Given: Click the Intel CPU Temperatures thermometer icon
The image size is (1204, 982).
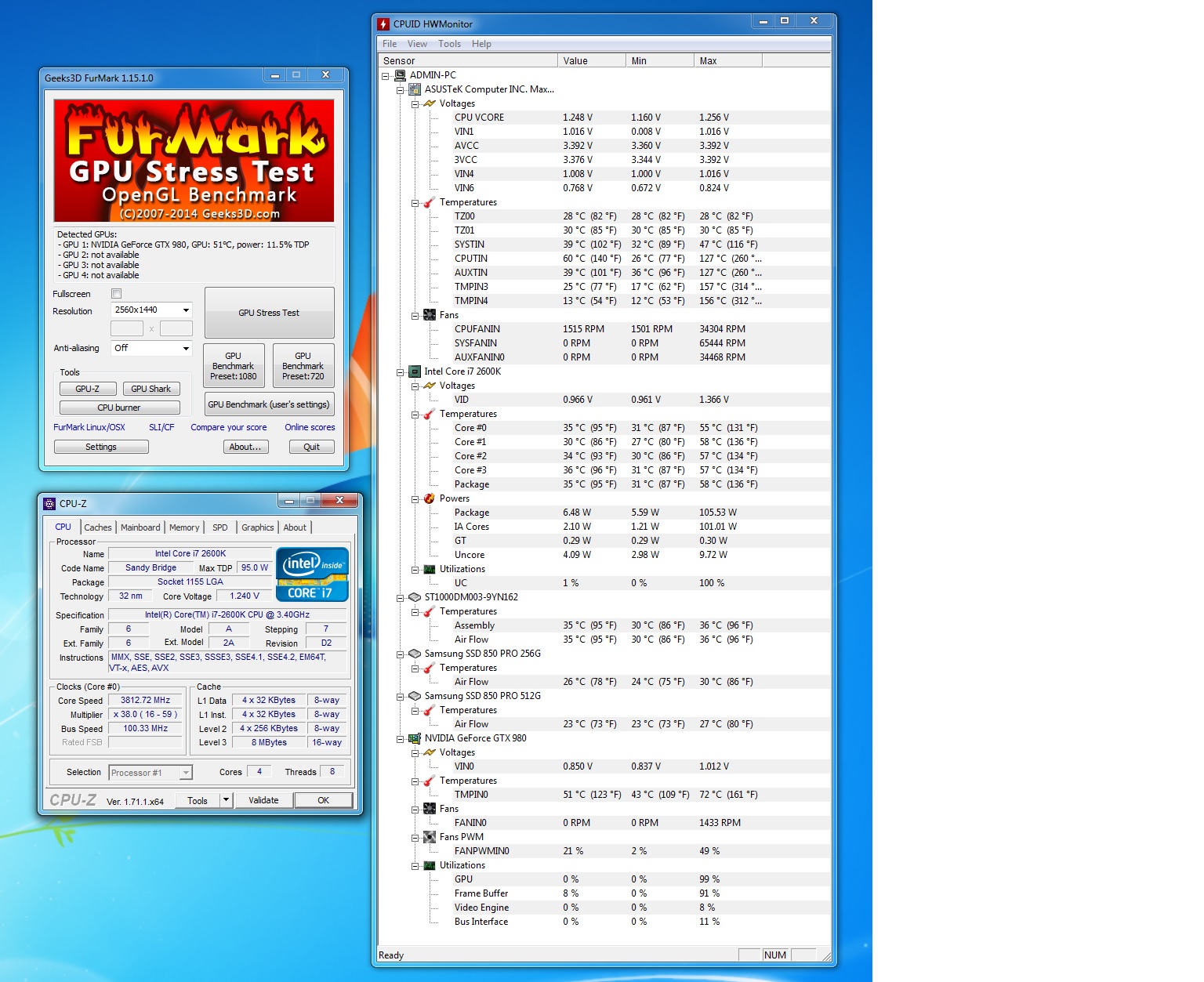Looking at the screenshot, I should pos(430,414).
